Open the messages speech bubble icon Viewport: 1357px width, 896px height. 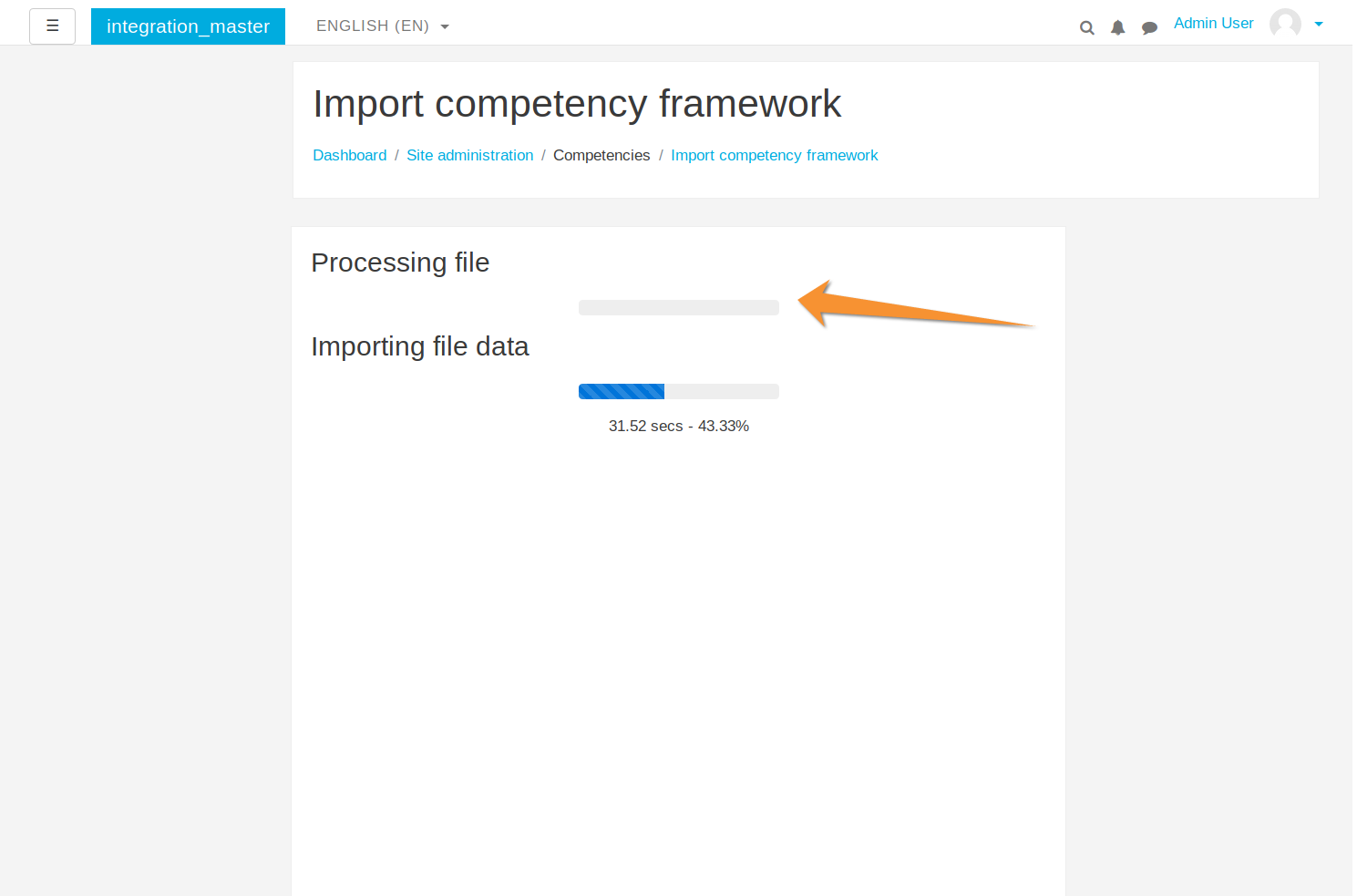click(1149, 27)
